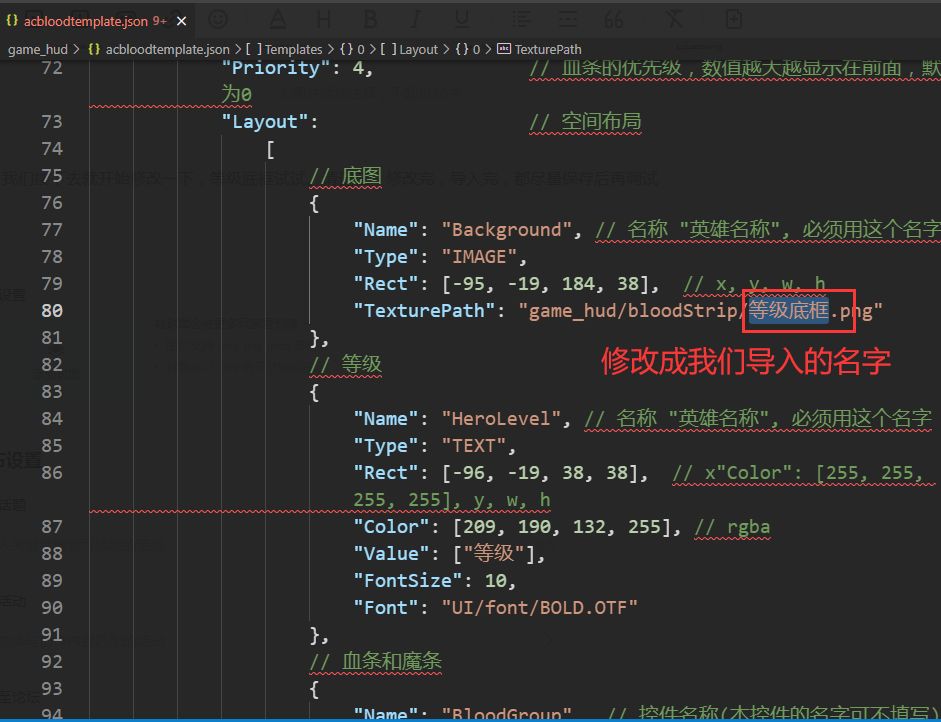Click the // 空间布局 comment

point(585,122)
